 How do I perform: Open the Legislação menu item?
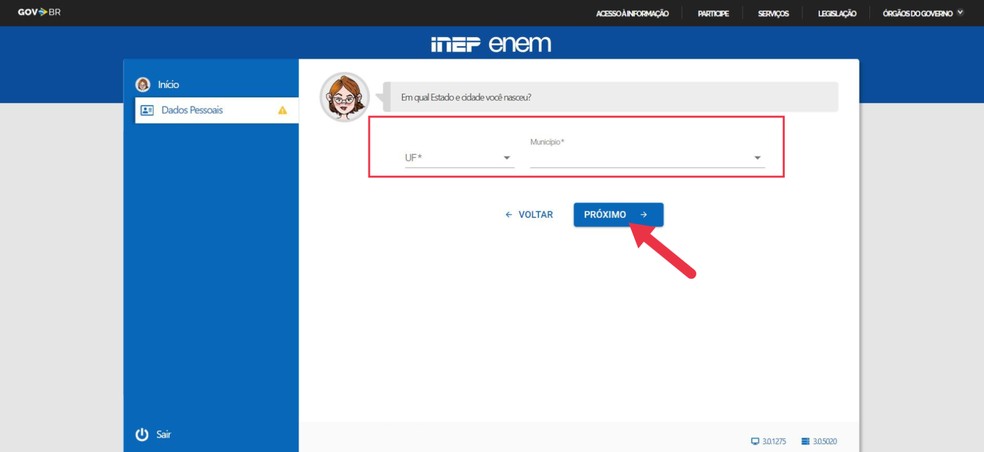(x=837, y=13)
